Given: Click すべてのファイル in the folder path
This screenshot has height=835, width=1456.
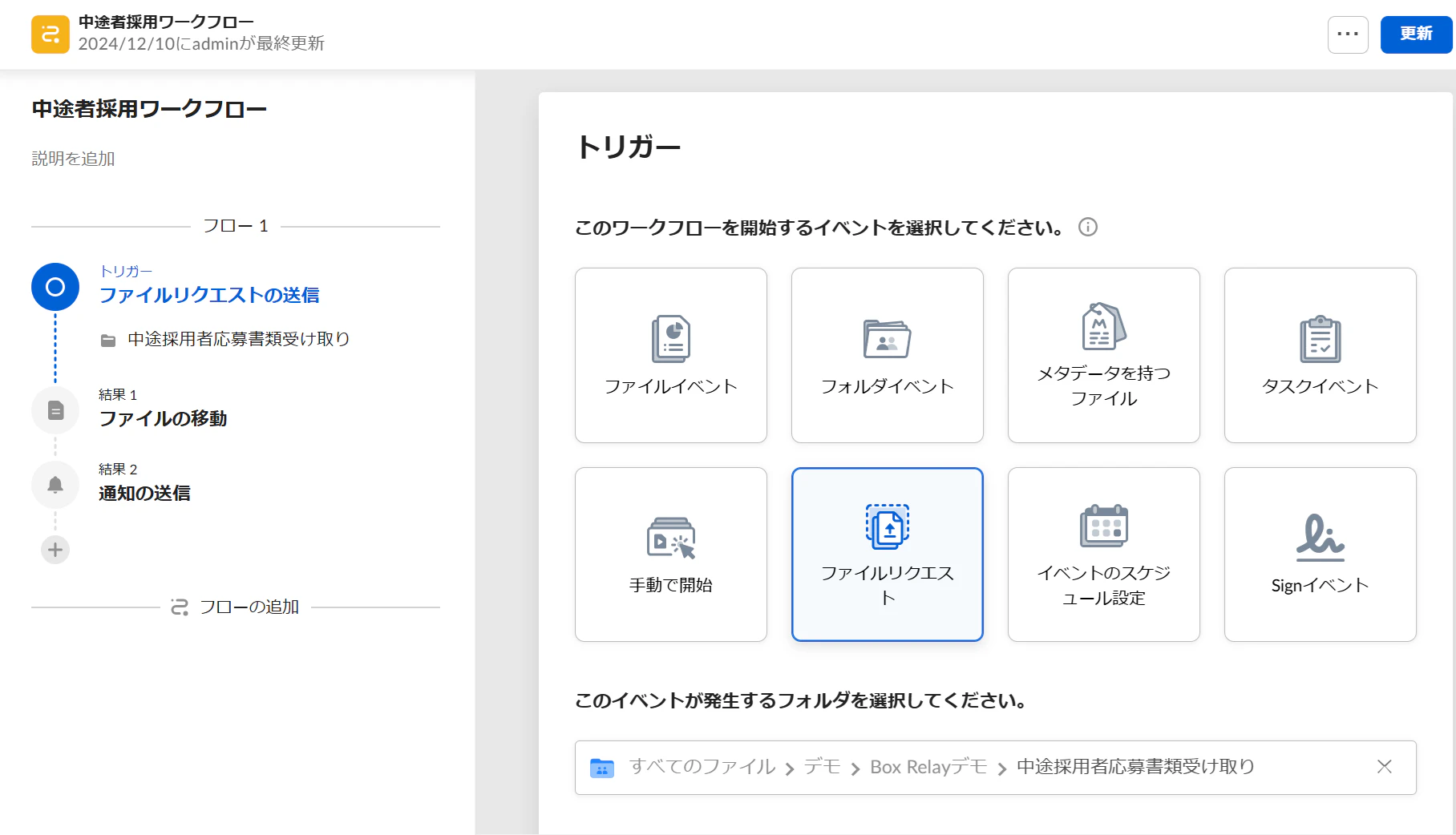Looking at the screenshot, I should 702,767.
